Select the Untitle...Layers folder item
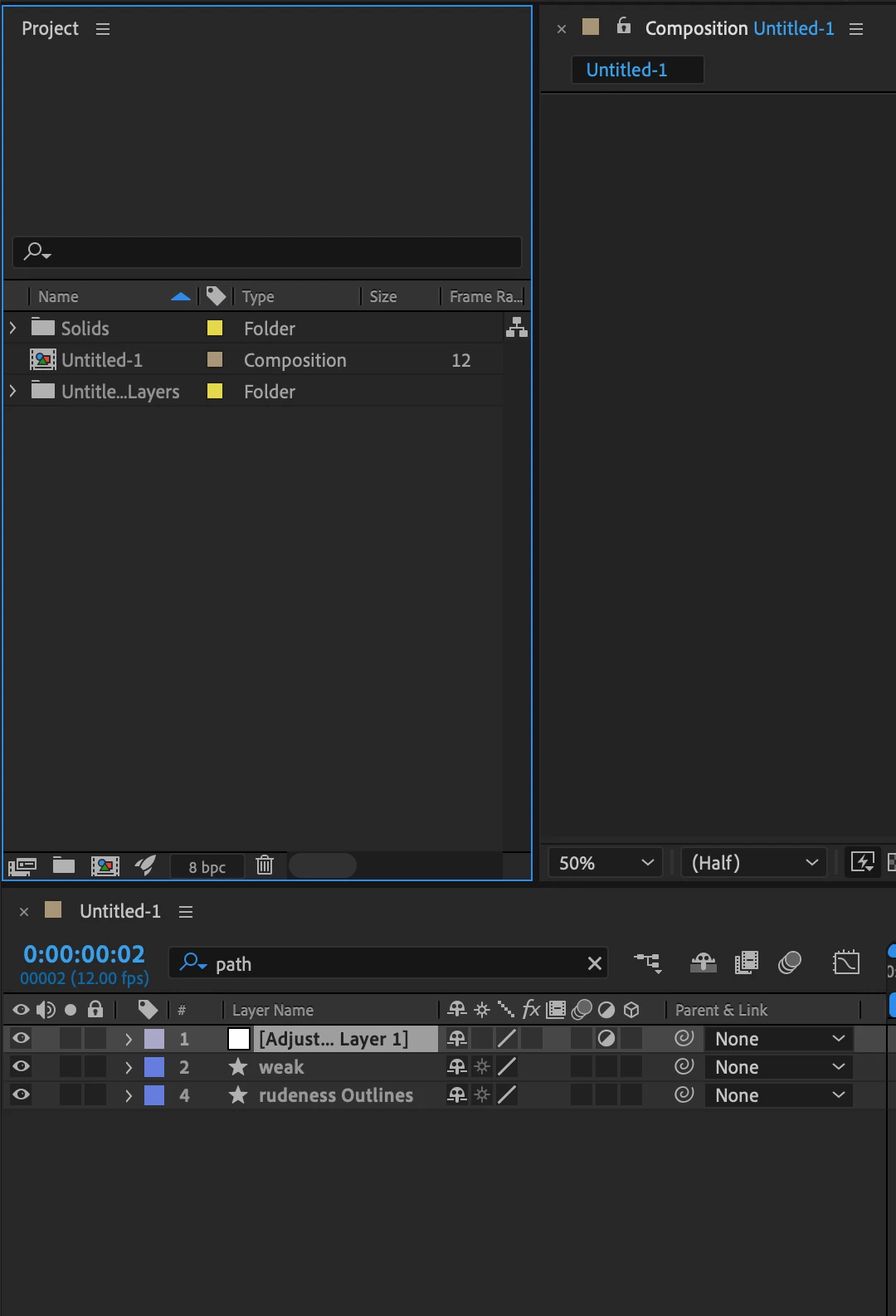896x1316 pixels. click(x=119, y=392)
